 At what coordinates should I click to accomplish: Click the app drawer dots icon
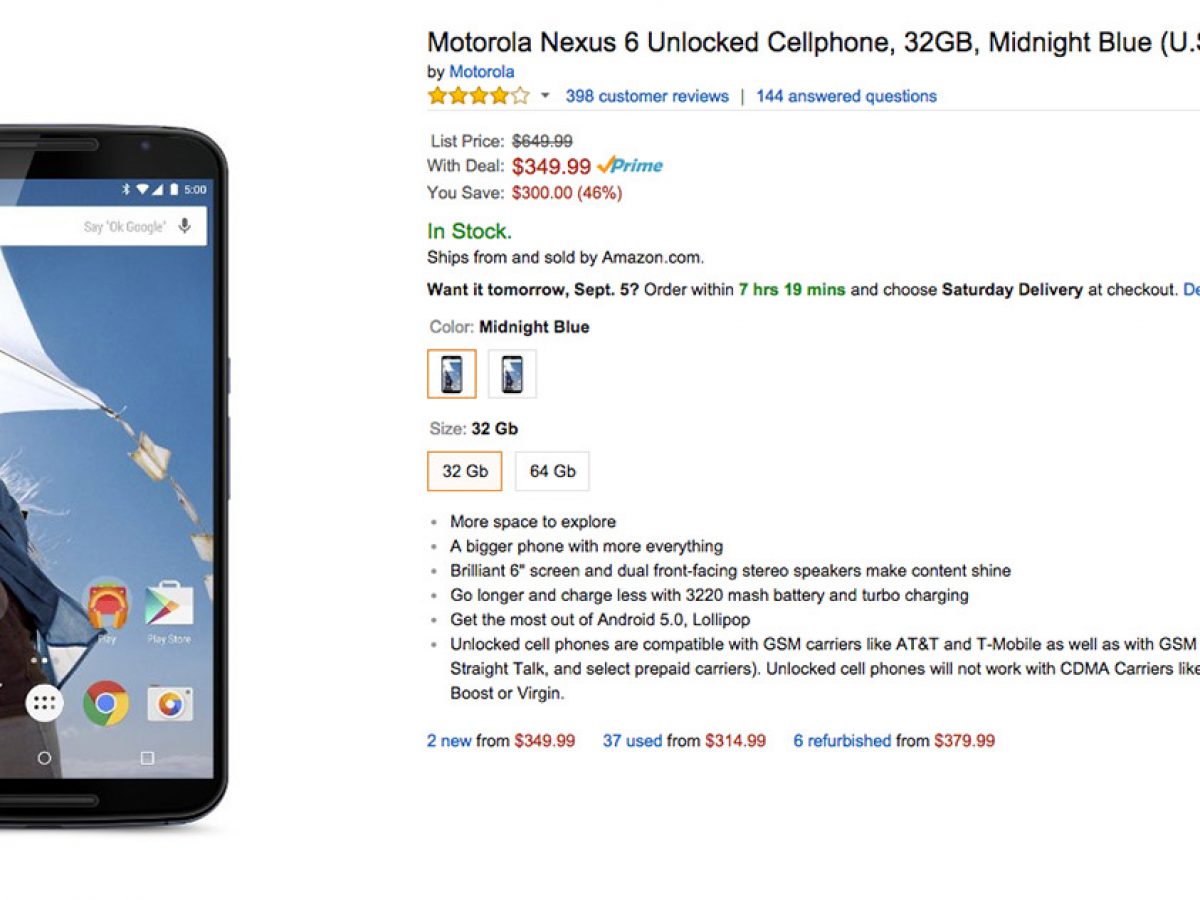[44, 703]
